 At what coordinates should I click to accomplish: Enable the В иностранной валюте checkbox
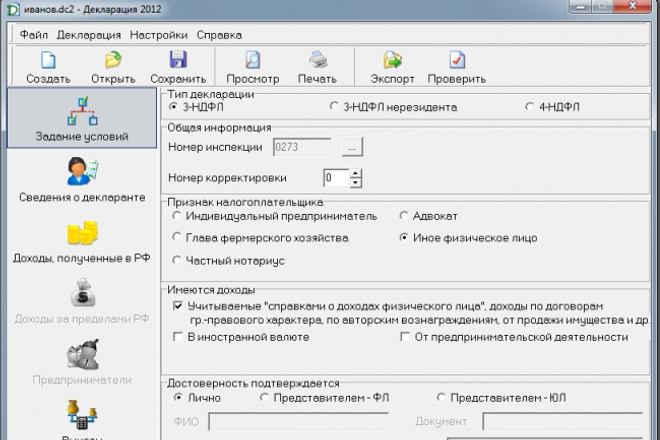pyautogui.click(x=178, y=337)
